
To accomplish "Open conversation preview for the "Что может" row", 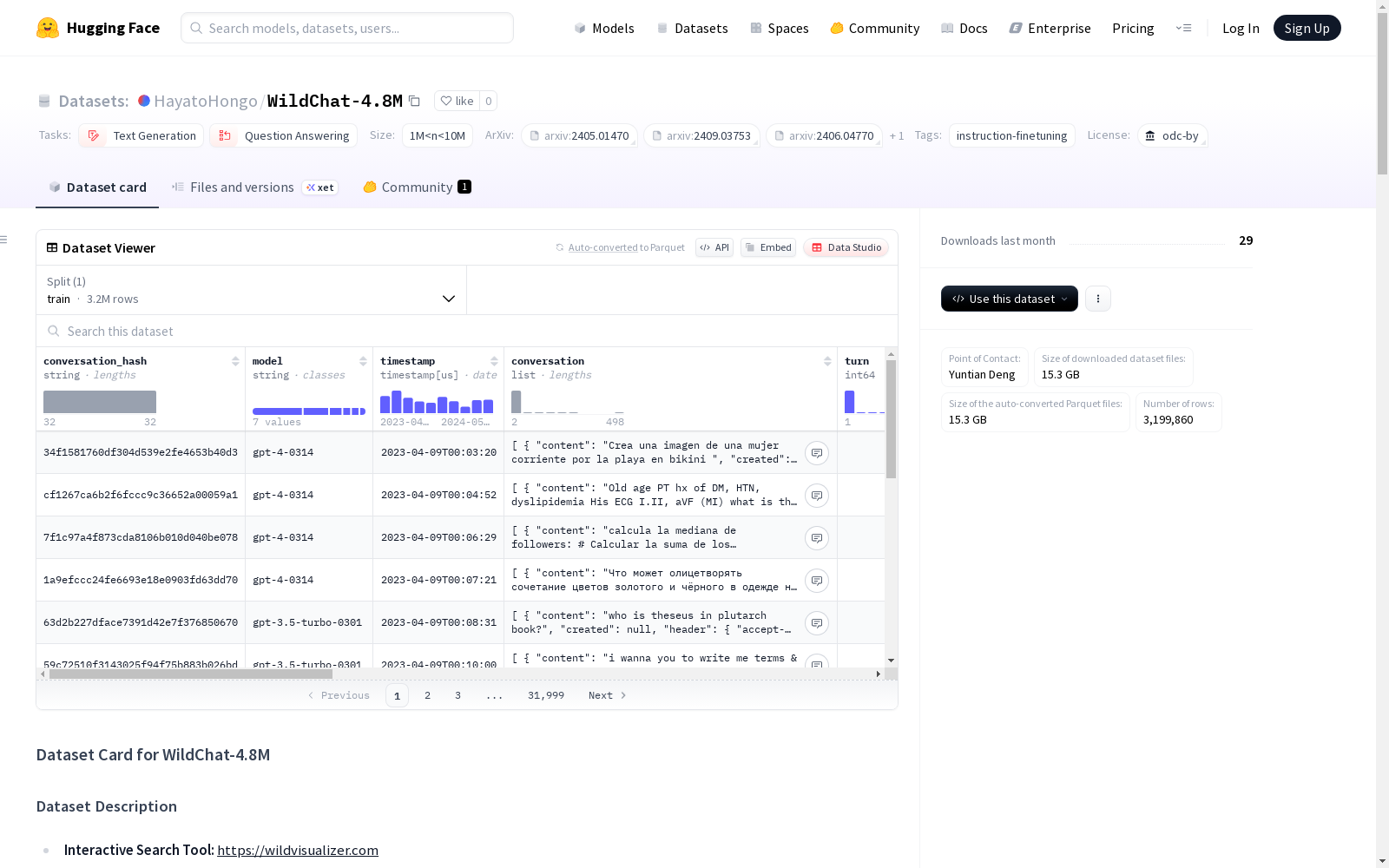I will pyautogui.click(x=817, y=581).
